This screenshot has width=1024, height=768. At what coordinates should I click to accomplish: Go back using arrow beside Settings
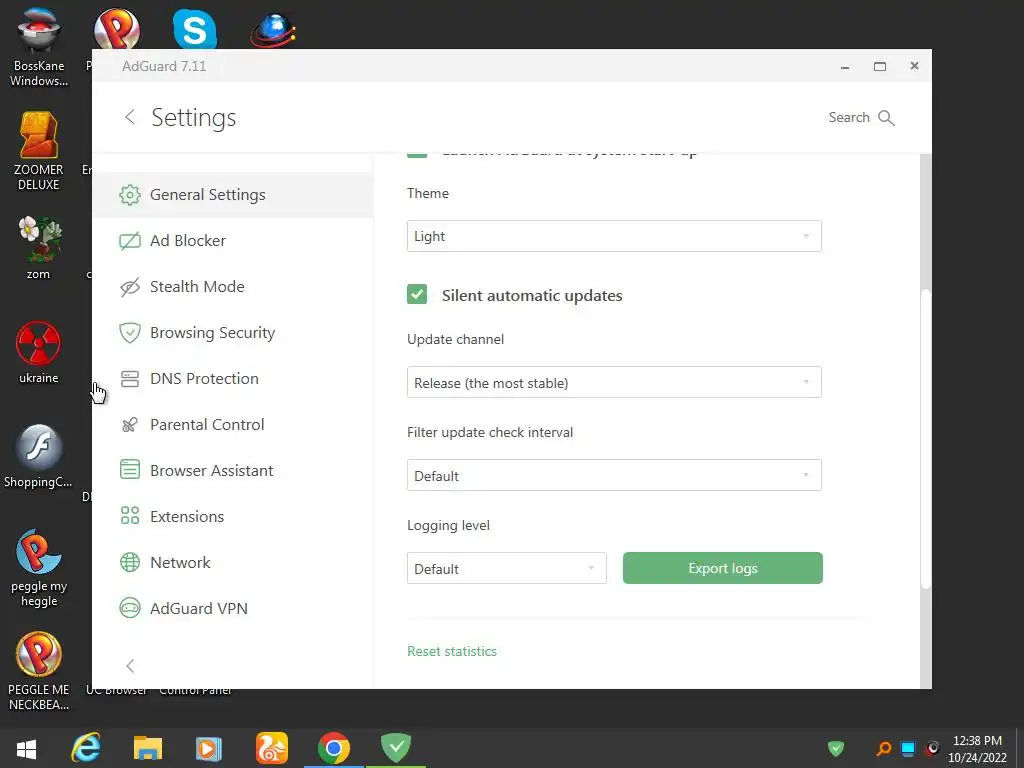130,117
